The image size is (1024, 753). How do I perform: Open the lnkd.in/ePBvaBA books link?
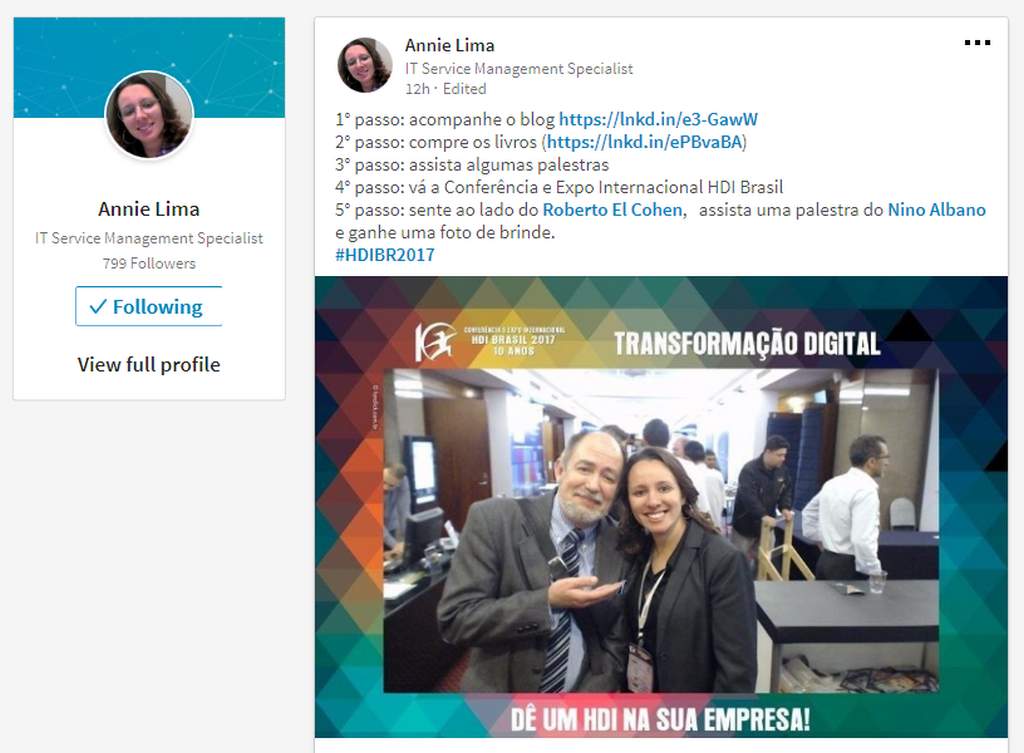tap(645, 142)
